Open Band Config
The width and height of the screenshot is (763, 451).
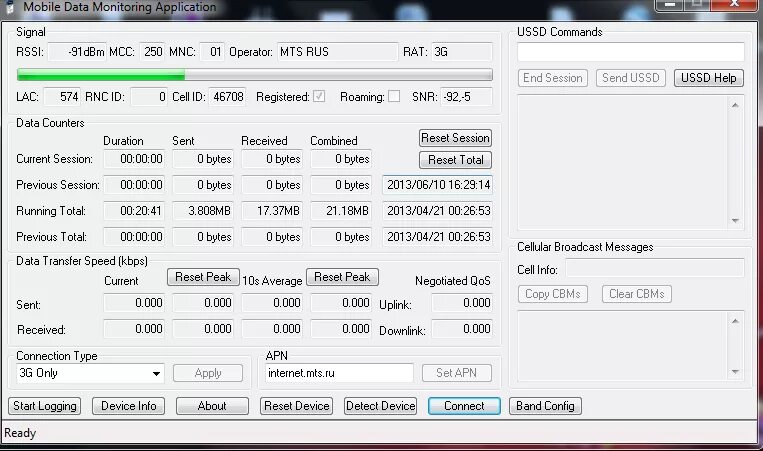(x=545, y=406)
